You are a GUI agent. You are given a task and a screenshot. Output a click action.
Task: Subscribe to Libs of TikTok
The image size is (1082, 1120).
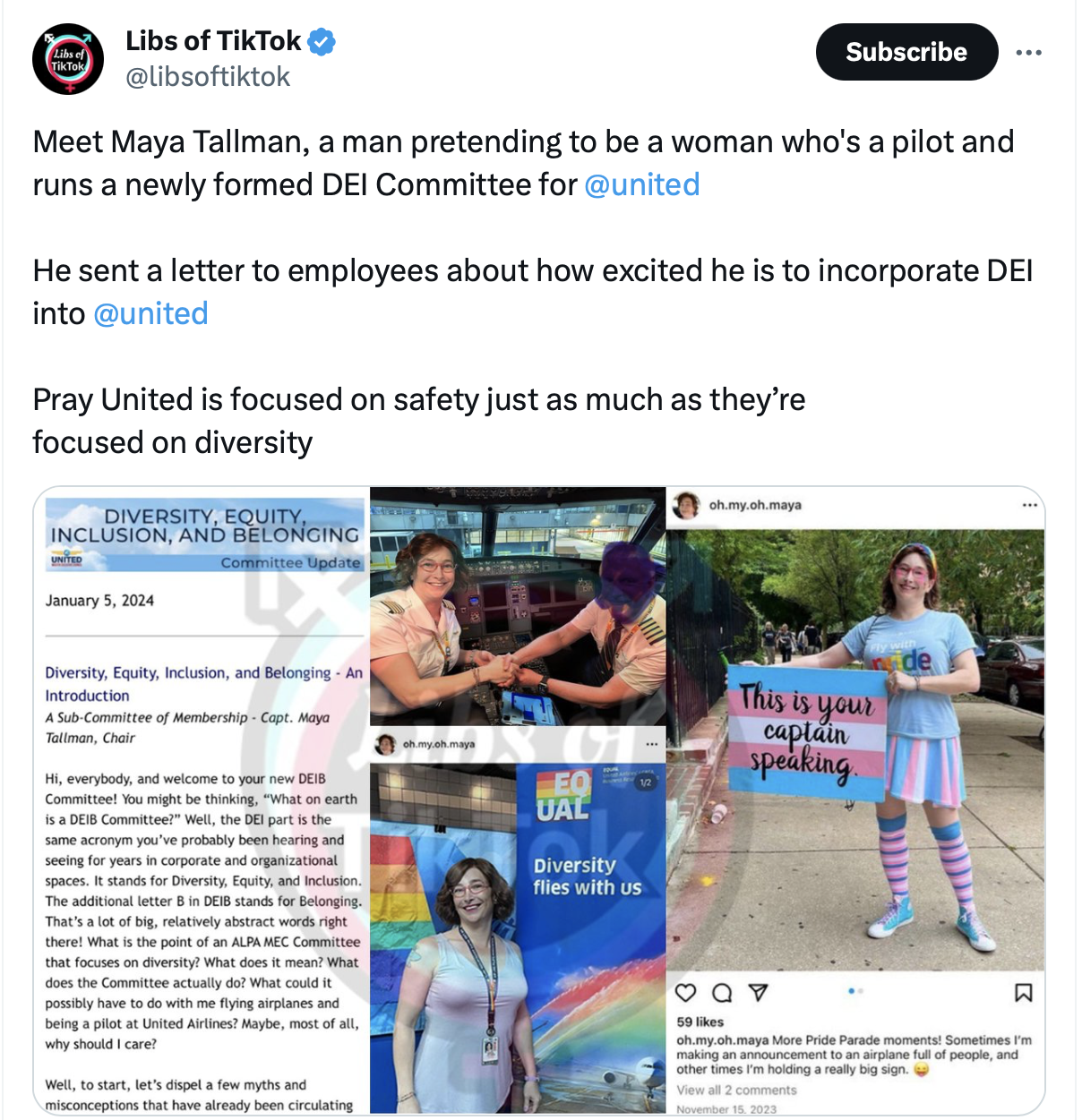(906, 52)
